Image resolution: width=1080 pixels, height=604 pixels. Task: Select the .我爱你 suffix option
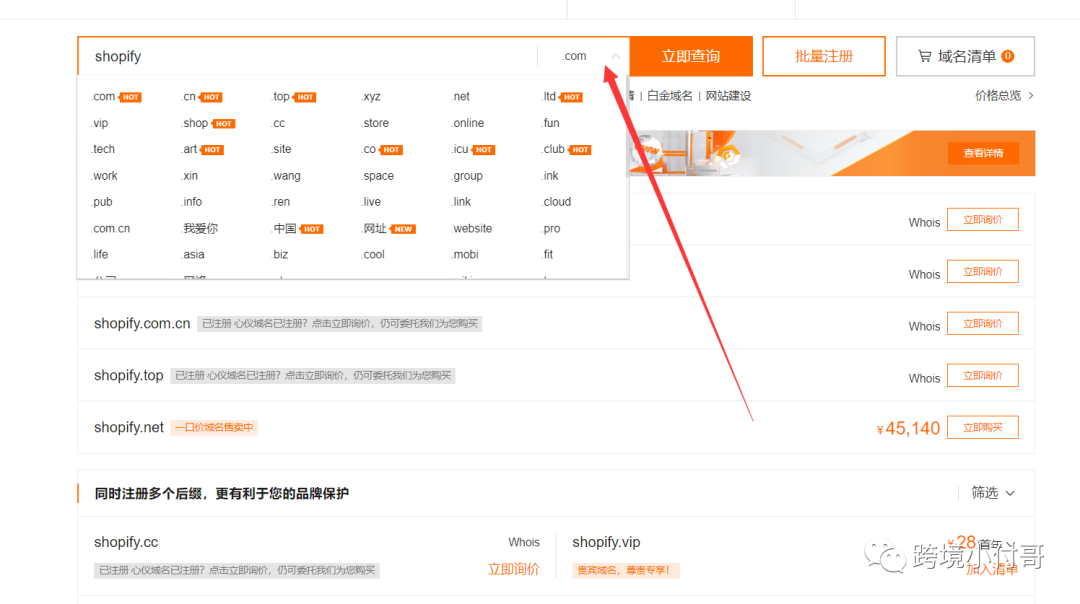pos(200,229)
